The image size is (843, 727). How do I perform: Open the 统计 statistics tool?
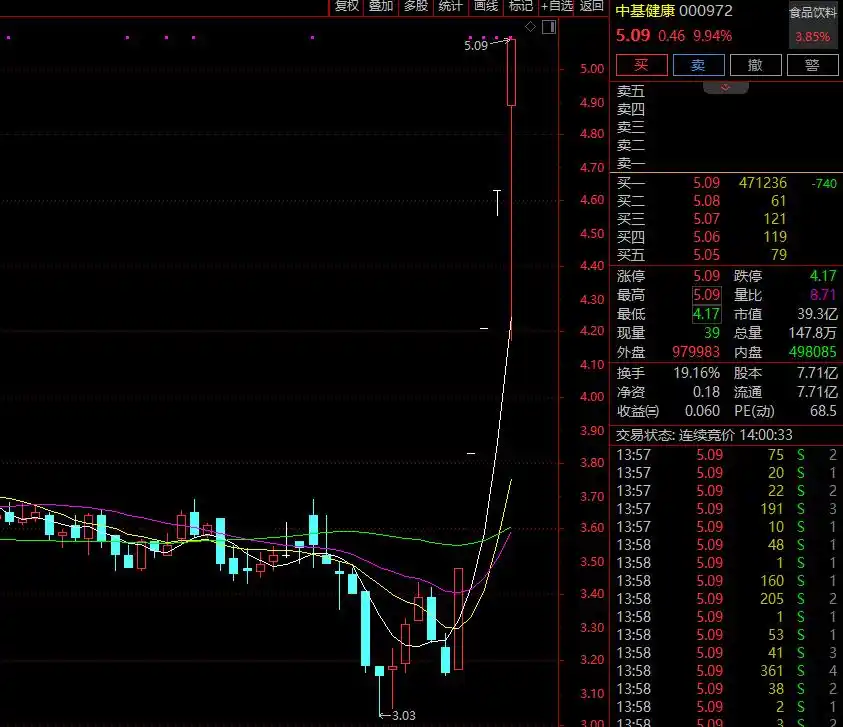coord(449,6)
